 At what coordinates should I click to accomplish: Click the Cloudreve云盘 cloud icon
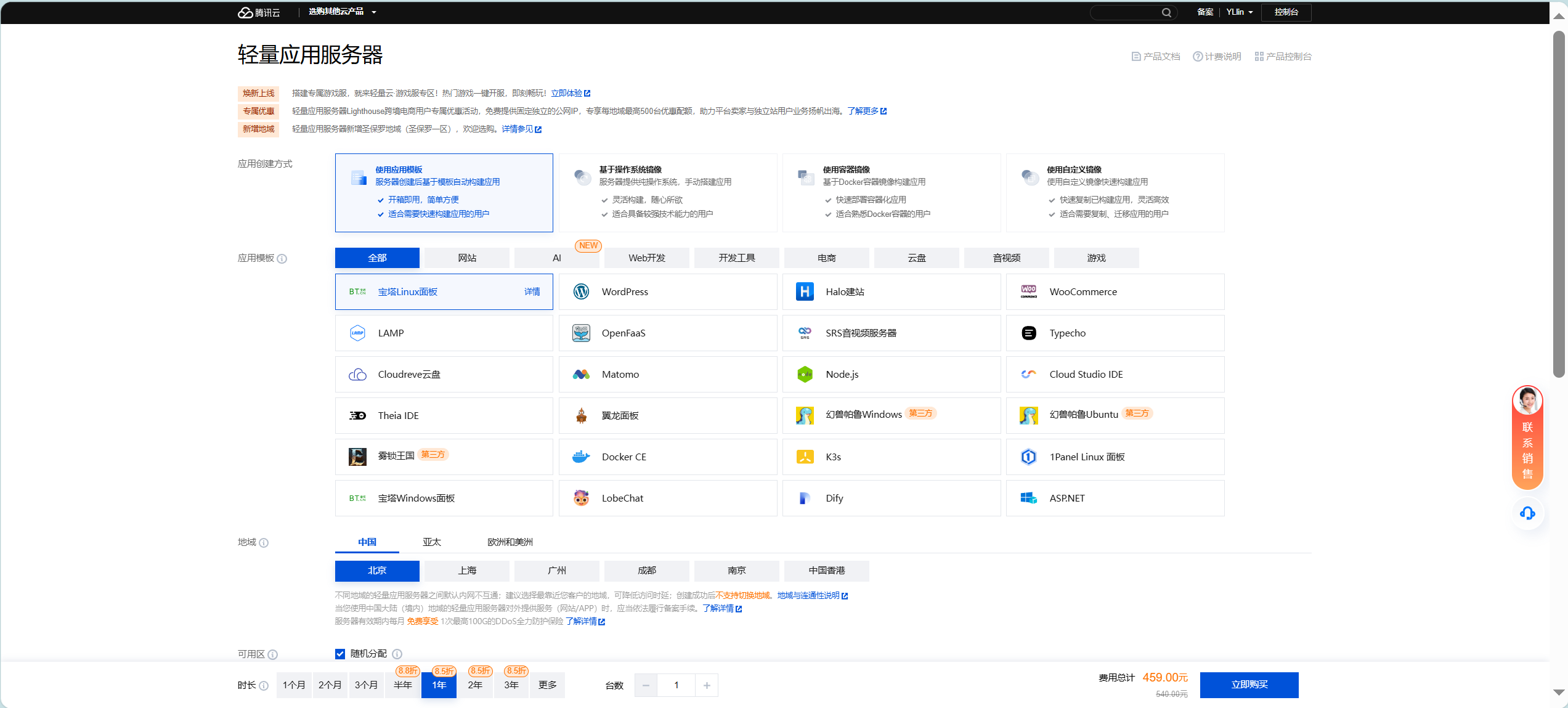[x=357, y=374]
